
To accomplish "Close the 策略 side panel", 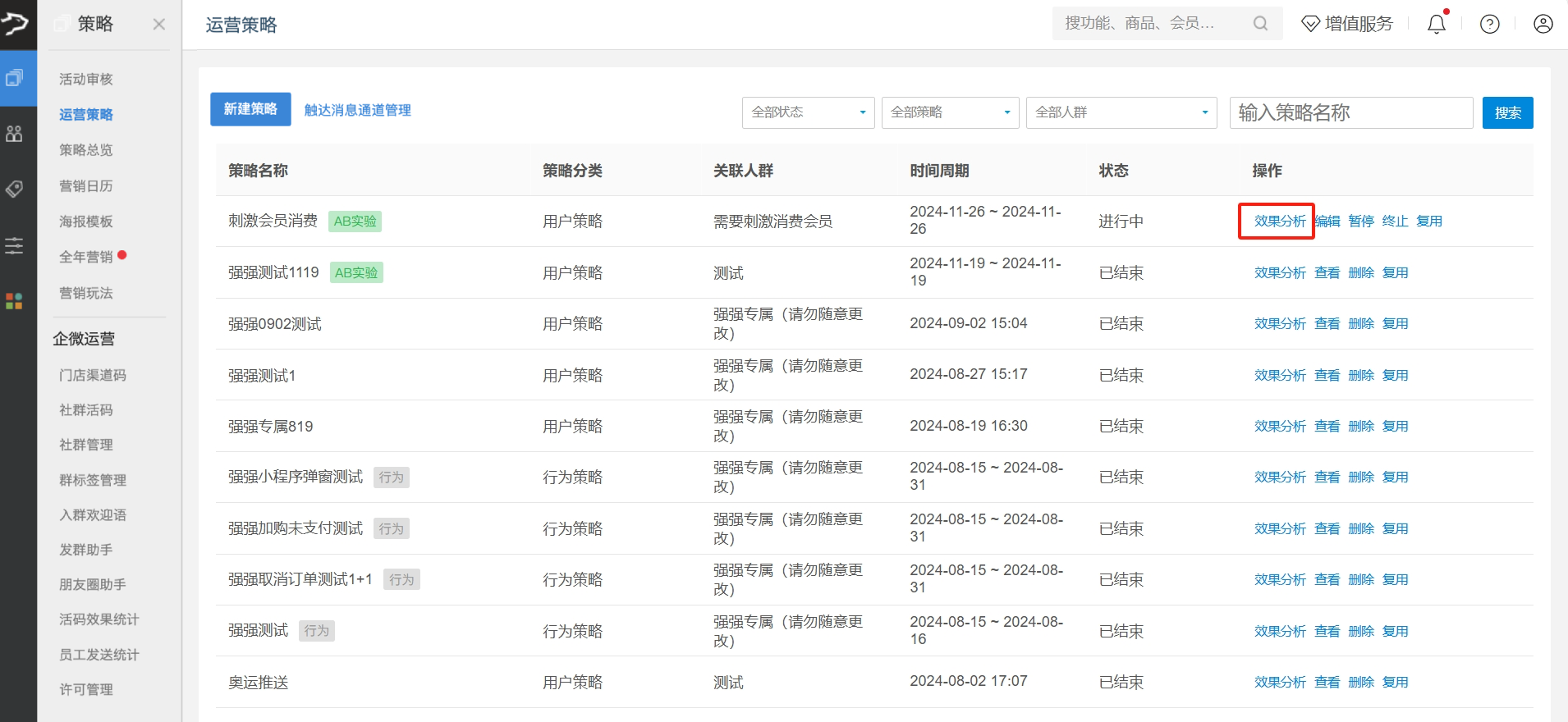I will point(158,25).
